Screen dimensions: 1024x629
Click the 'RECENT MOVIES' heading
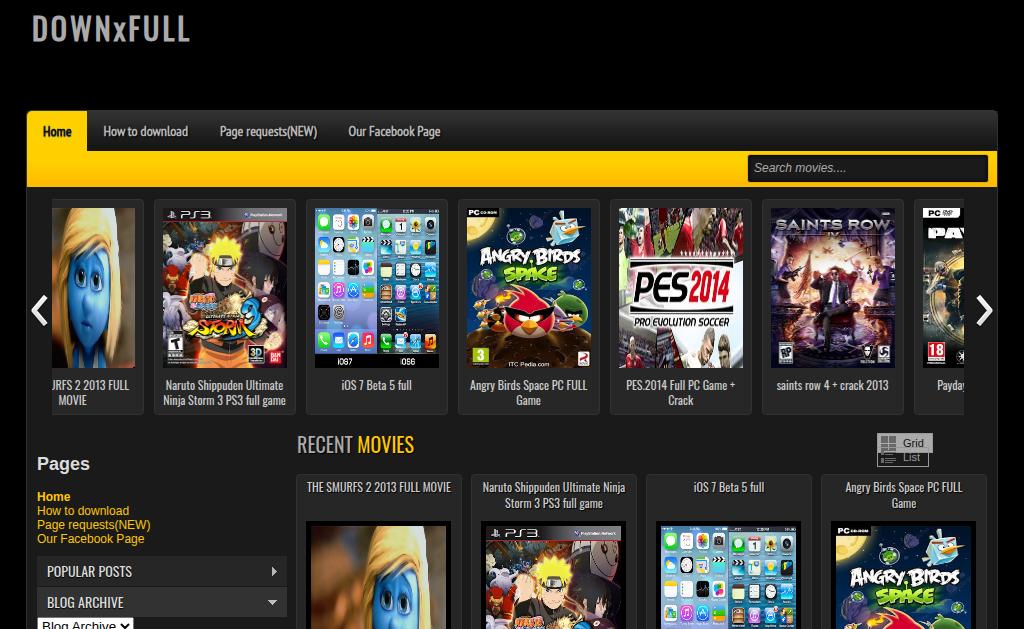pos(355,445)
